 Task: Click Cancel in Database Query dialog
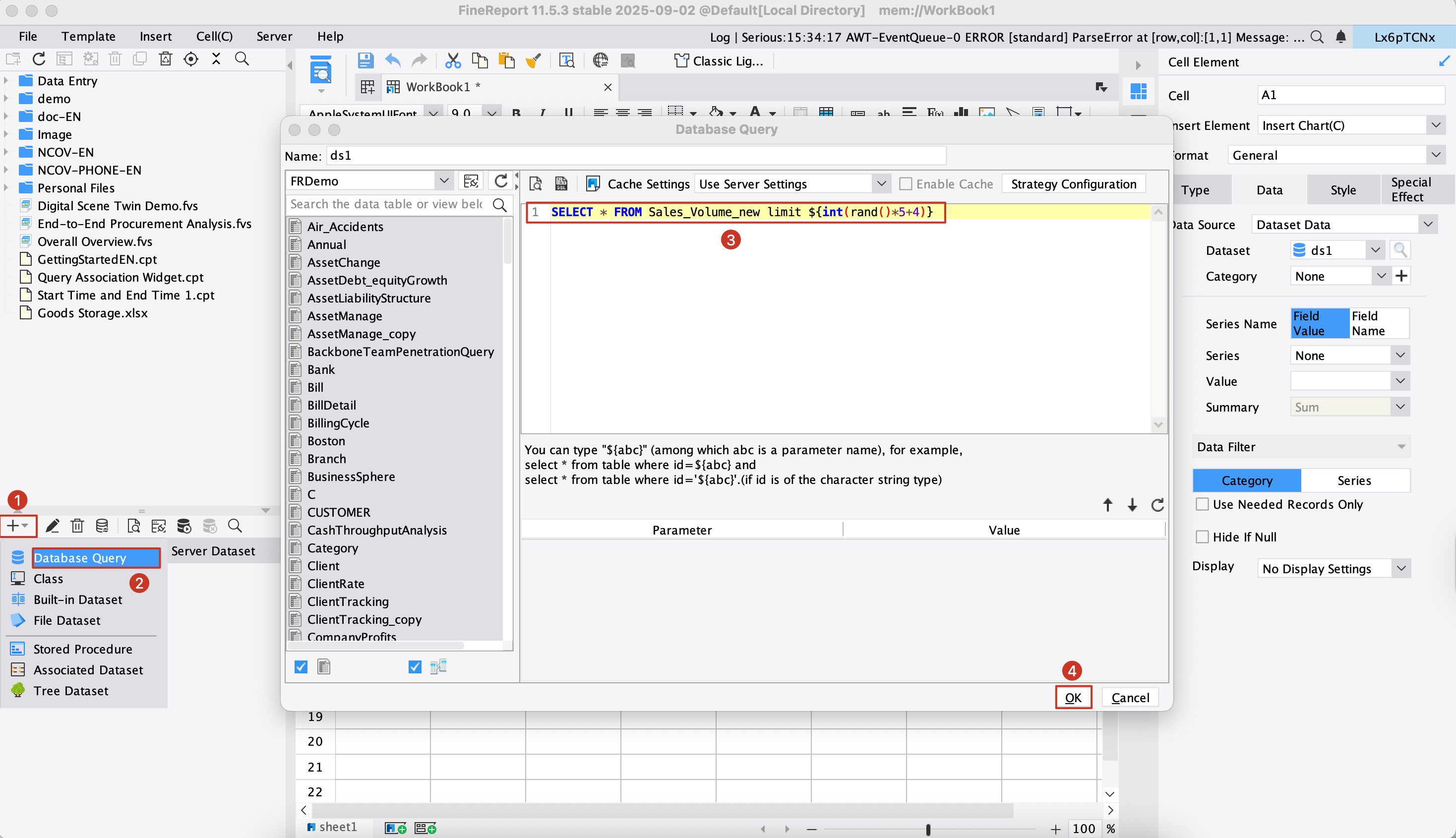(1130, 697)
